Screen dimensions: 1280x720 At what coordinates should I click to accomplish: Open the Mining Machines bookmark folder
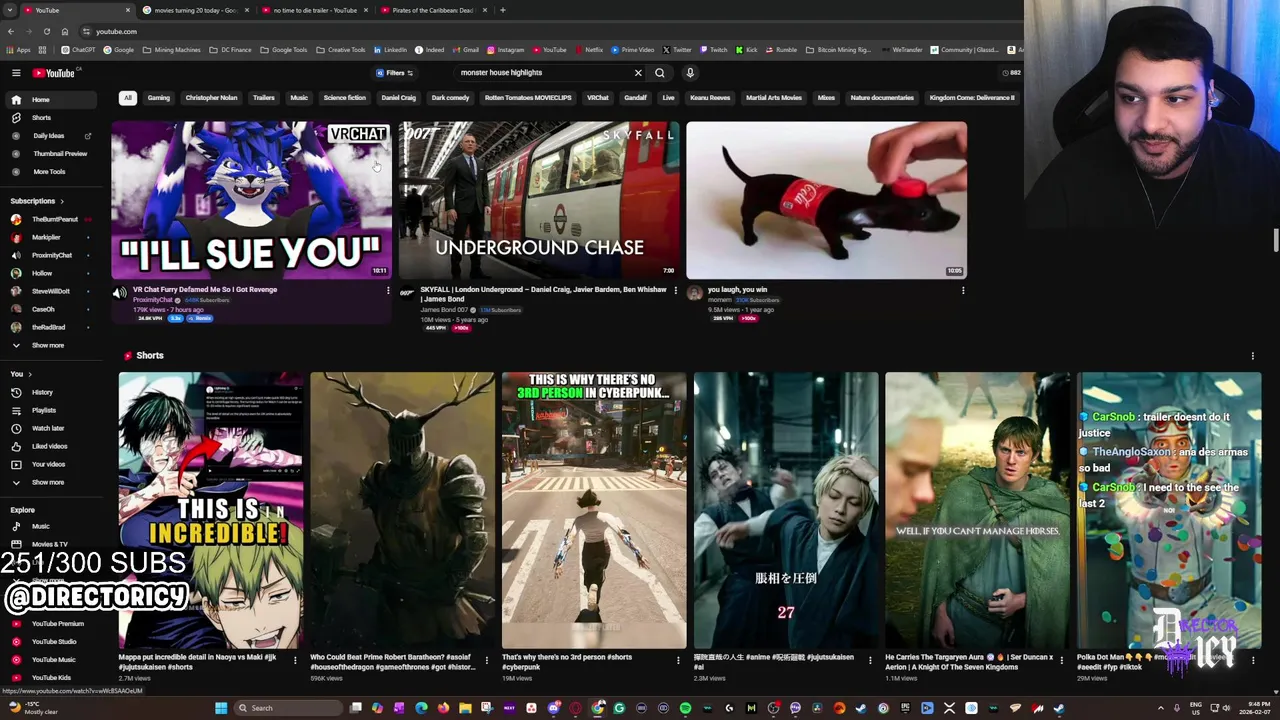(x=171, y=50)
